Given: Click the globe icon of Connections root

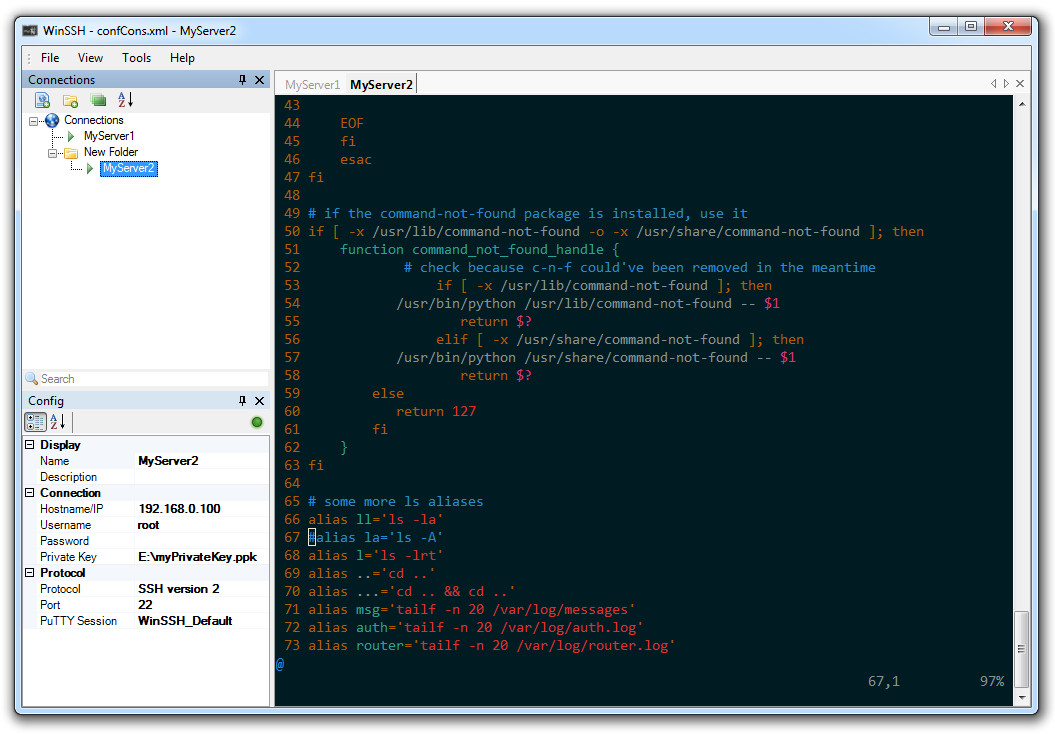Looking at the screenshot, I should click(x=52, y=120).
